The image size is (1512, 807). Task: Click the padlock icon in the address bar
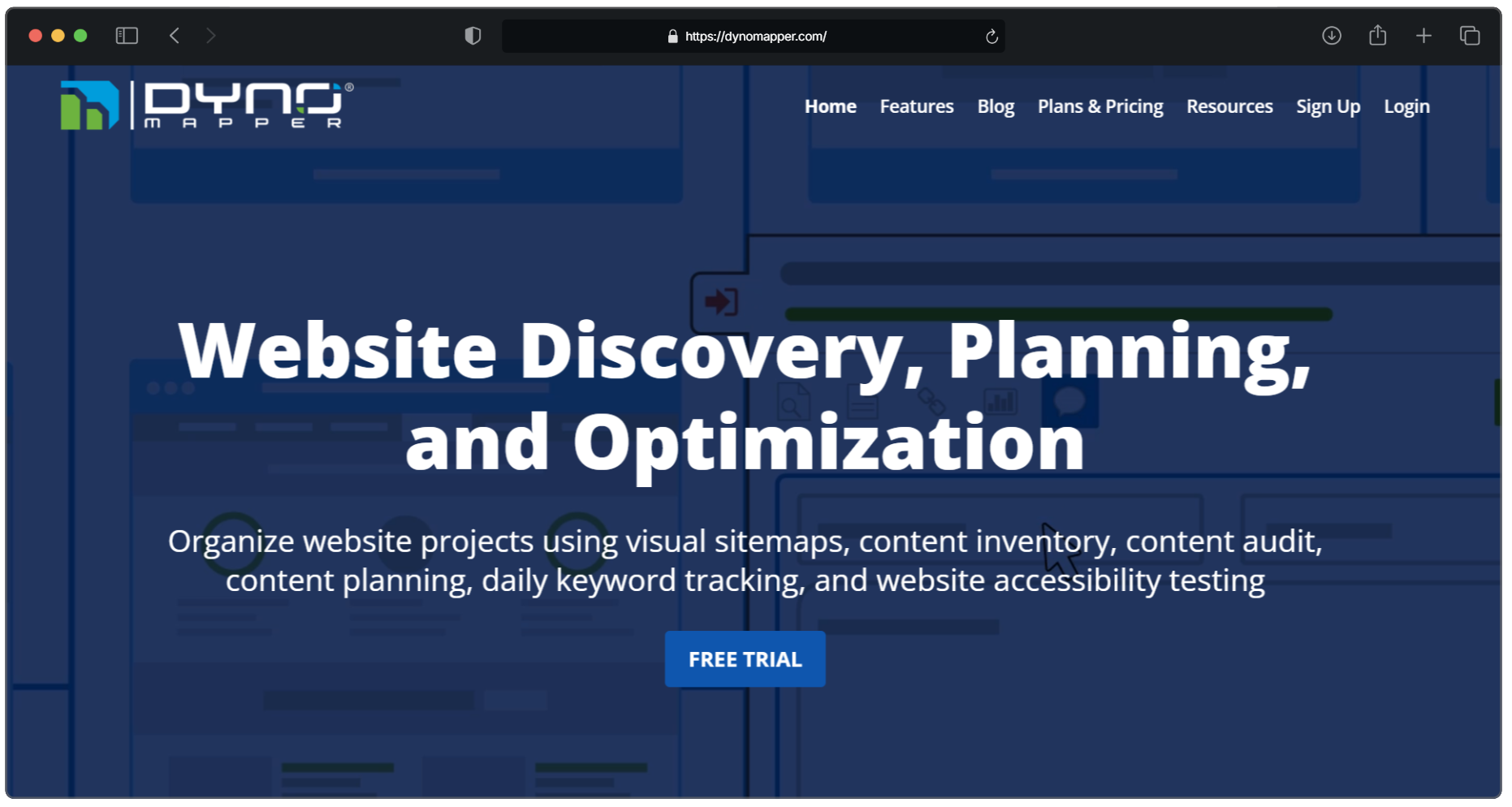pyautogui.click(x=672, y=37)
